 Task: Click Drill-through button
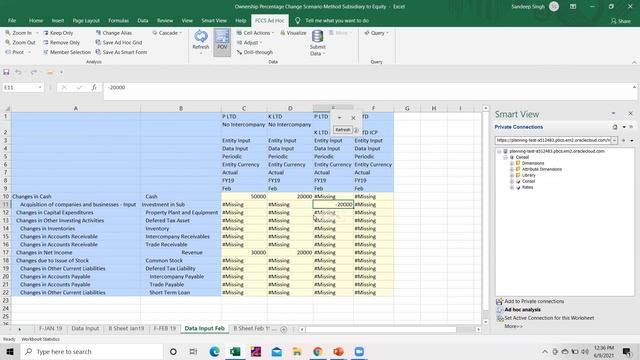point(255,52)
